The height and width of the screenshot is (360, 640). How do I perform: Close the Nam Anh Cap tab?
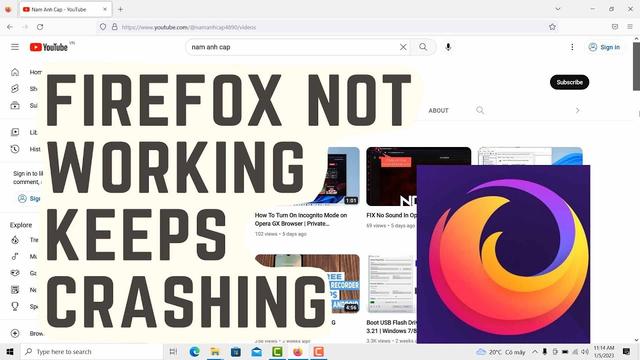[105, 9]
